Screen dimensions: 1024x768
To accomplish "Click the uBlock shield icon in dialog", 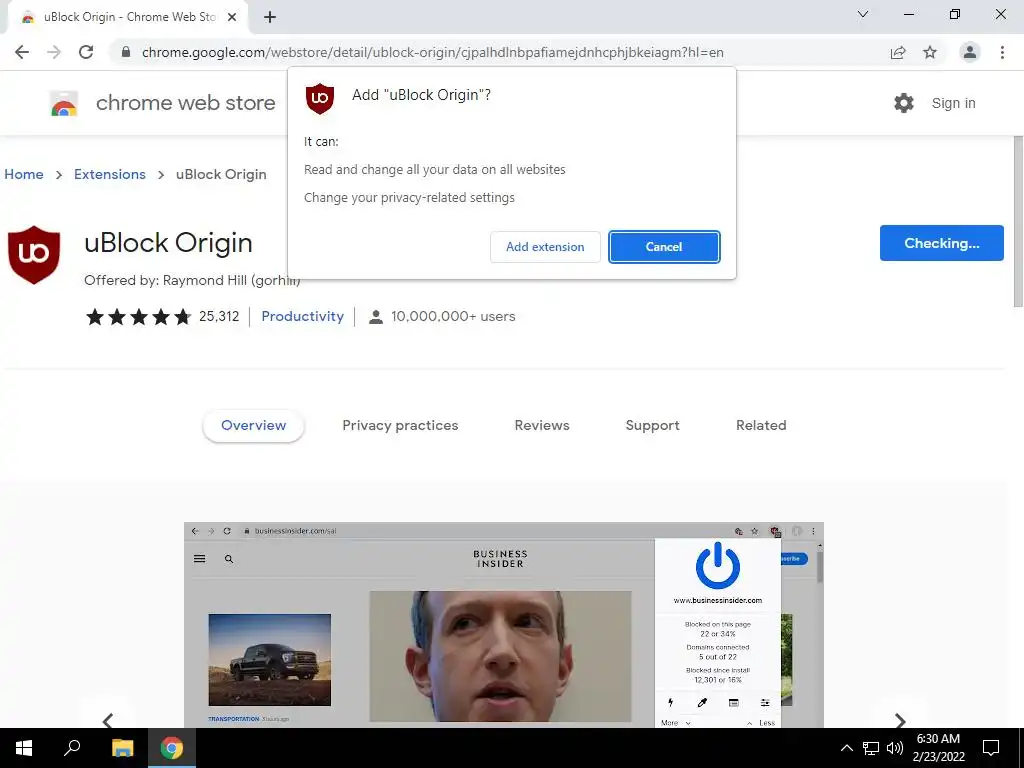I will pyautogui.click(x=320, y=99).
